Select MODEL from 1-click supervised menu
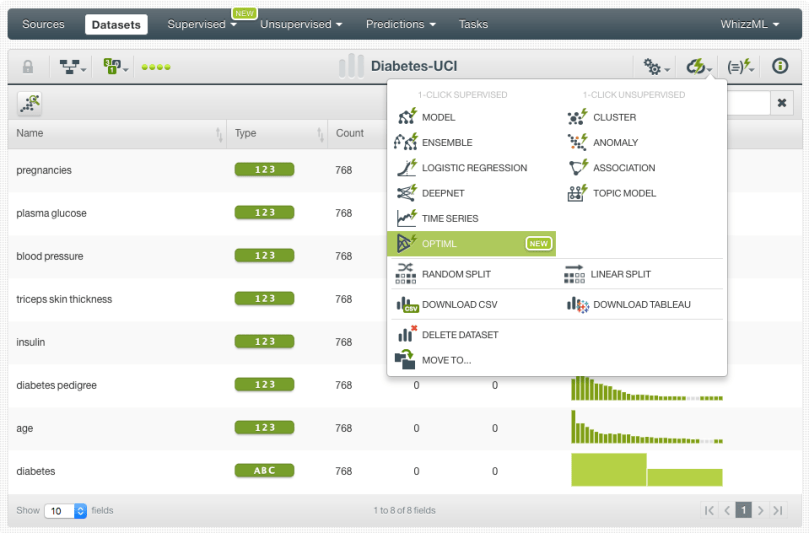 [x=439, y=118]
